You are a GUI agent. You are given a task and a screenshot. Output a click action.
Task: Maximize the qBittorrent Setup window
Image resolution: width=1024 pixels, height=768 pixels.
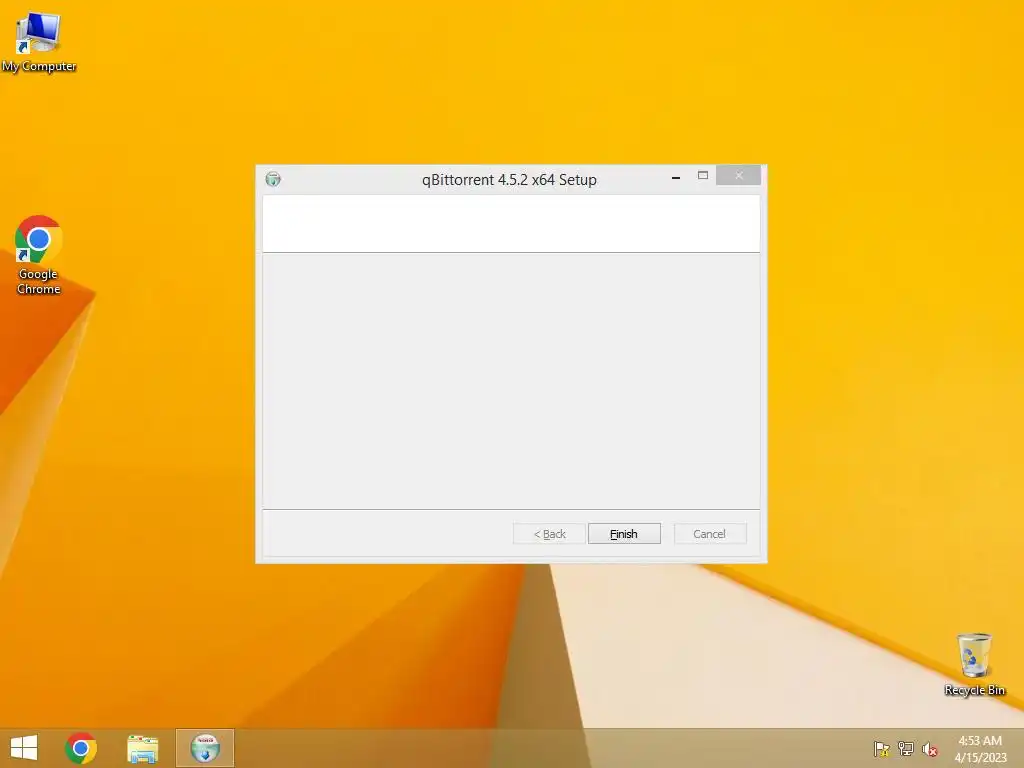coord(703,176)
